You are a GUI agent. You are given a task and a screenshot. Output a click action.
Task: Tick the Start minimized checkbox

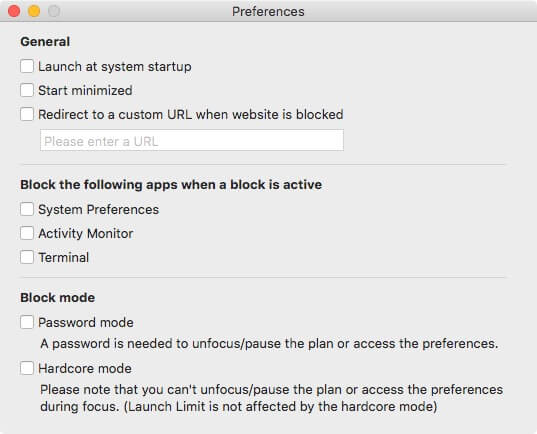tap(27, 90)
